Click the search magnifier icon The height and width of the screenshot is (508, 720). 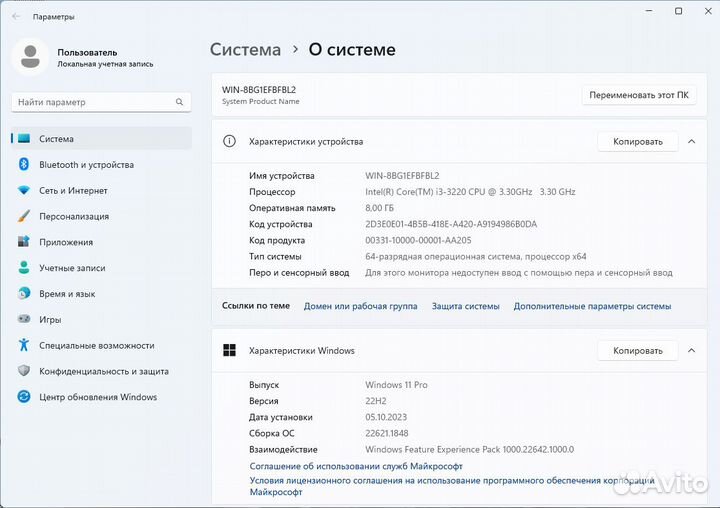180,102
